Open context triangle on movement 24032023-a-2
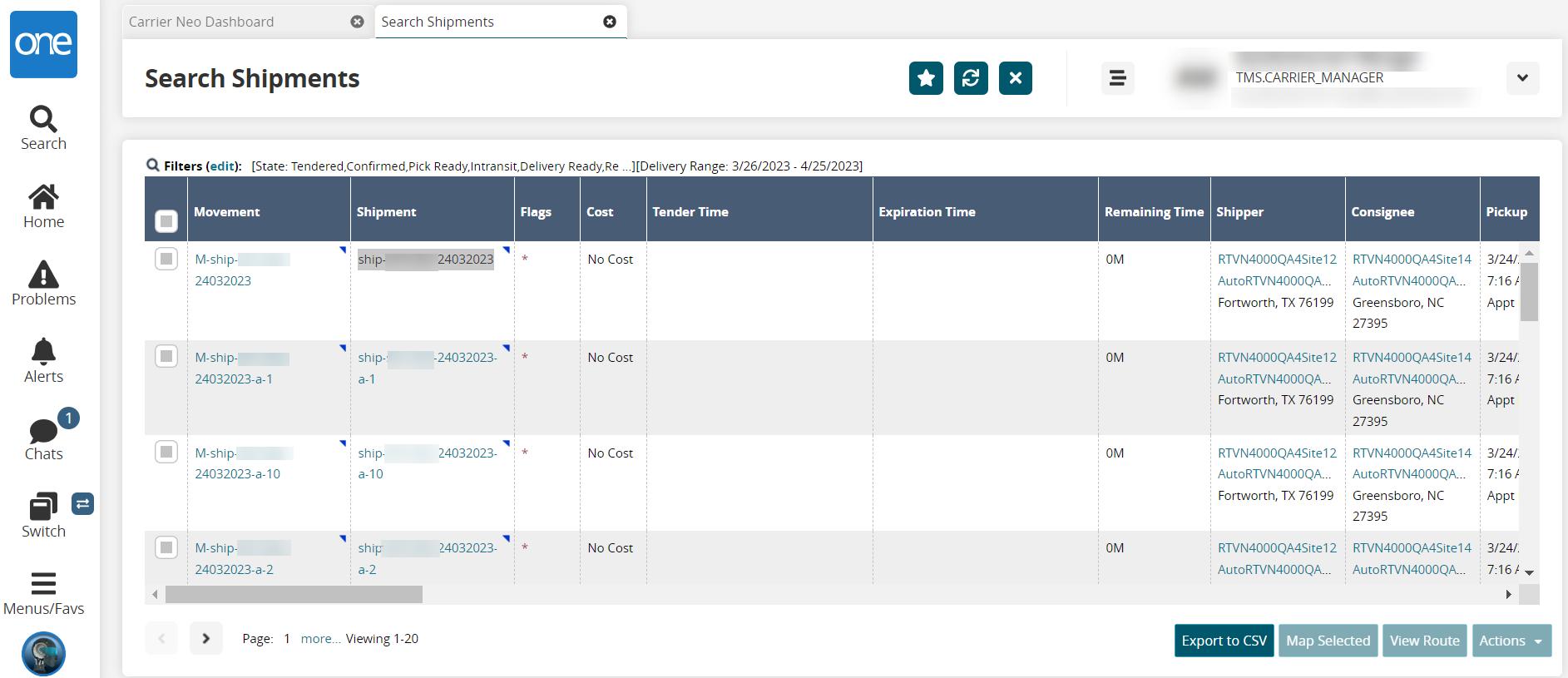Image resolution: width=1568 pixels, height=678 pixels. click(x=343, y=538)
